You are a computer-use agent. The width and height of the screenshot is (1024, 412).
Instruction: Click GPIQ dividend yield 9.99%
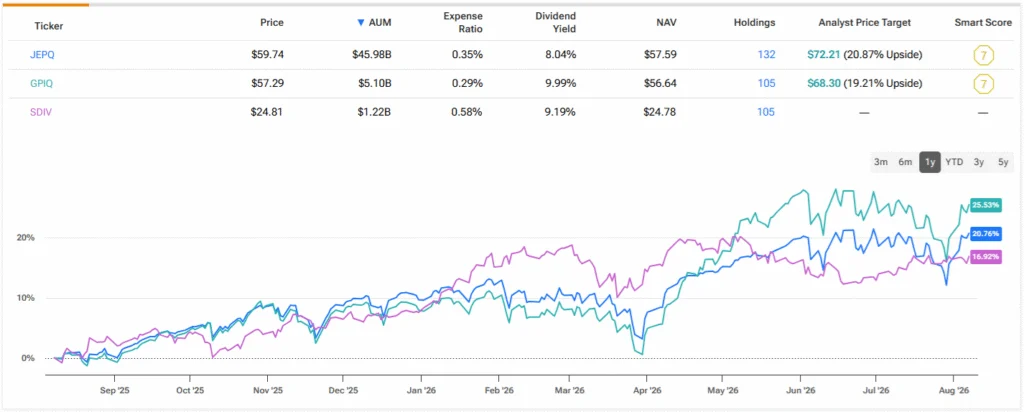(561, 84)
